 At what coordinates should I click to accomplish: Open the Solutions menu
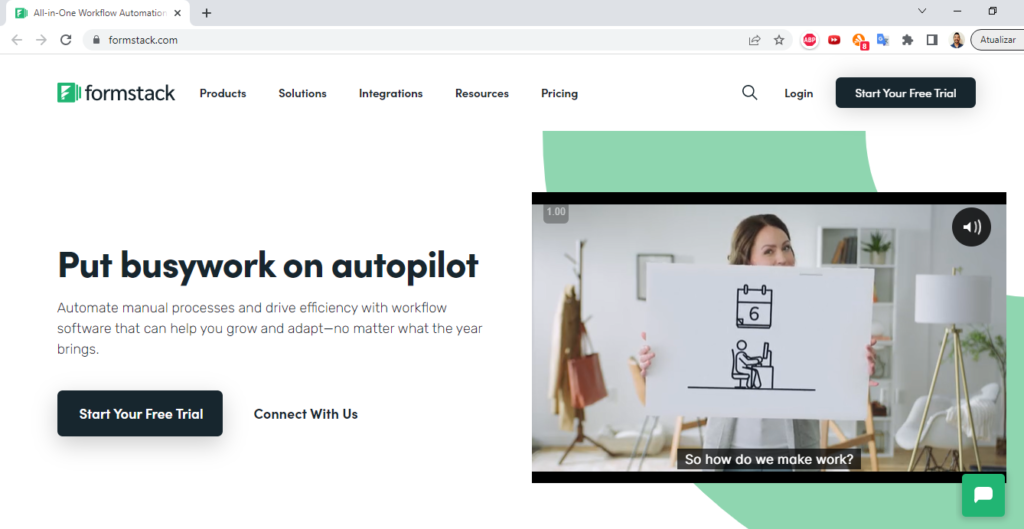click(302, 93)
